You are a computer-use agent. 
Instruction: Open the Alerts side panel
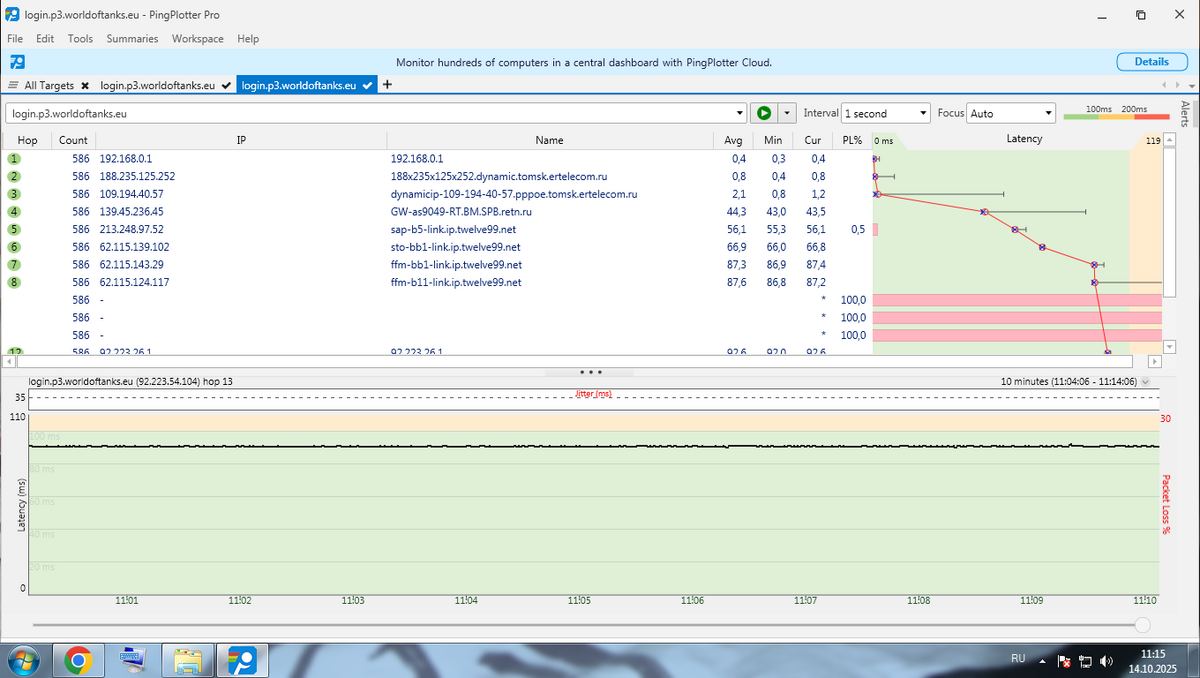1186,113
